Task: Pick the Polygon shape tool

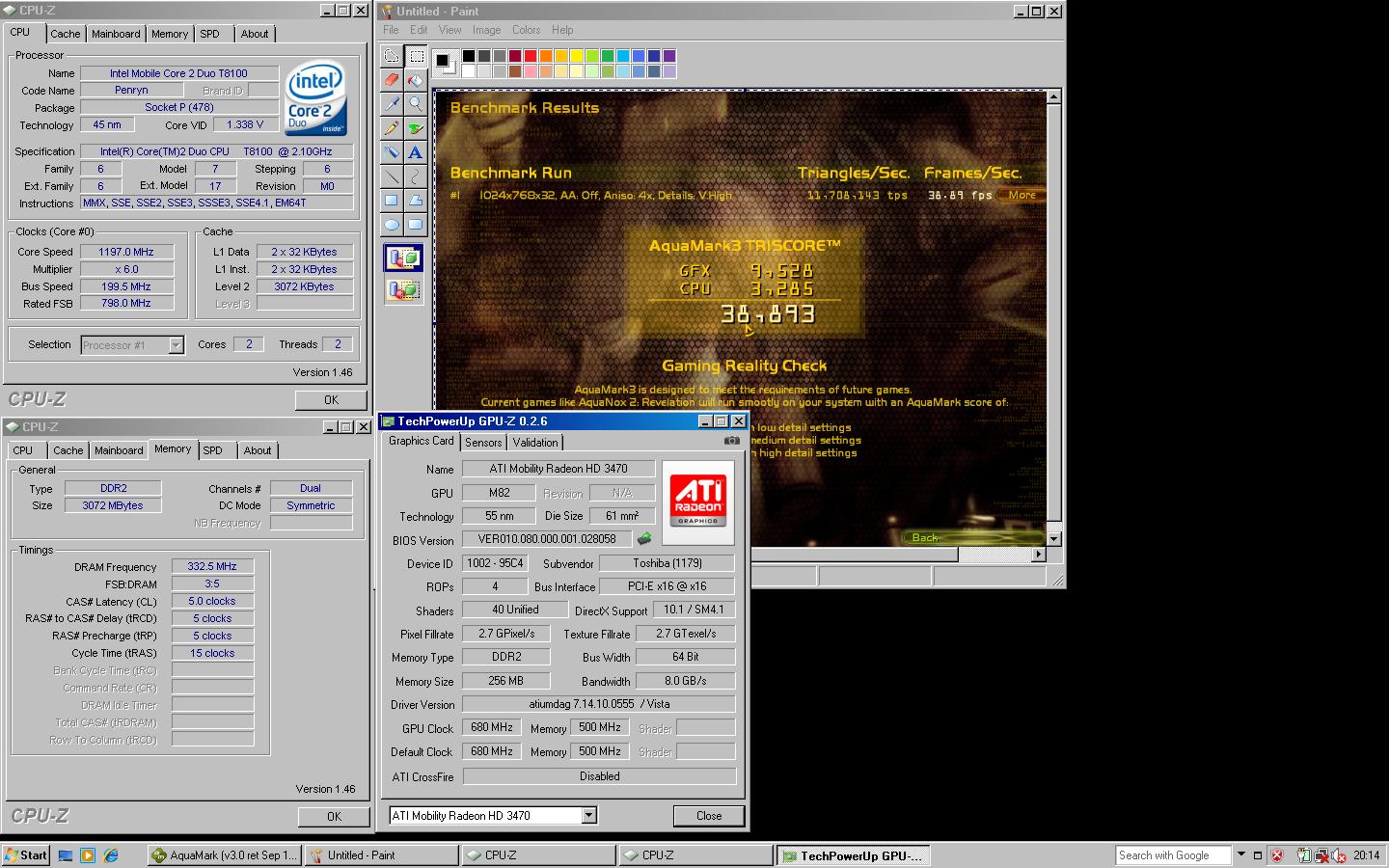Action: (x=416, y=200)
